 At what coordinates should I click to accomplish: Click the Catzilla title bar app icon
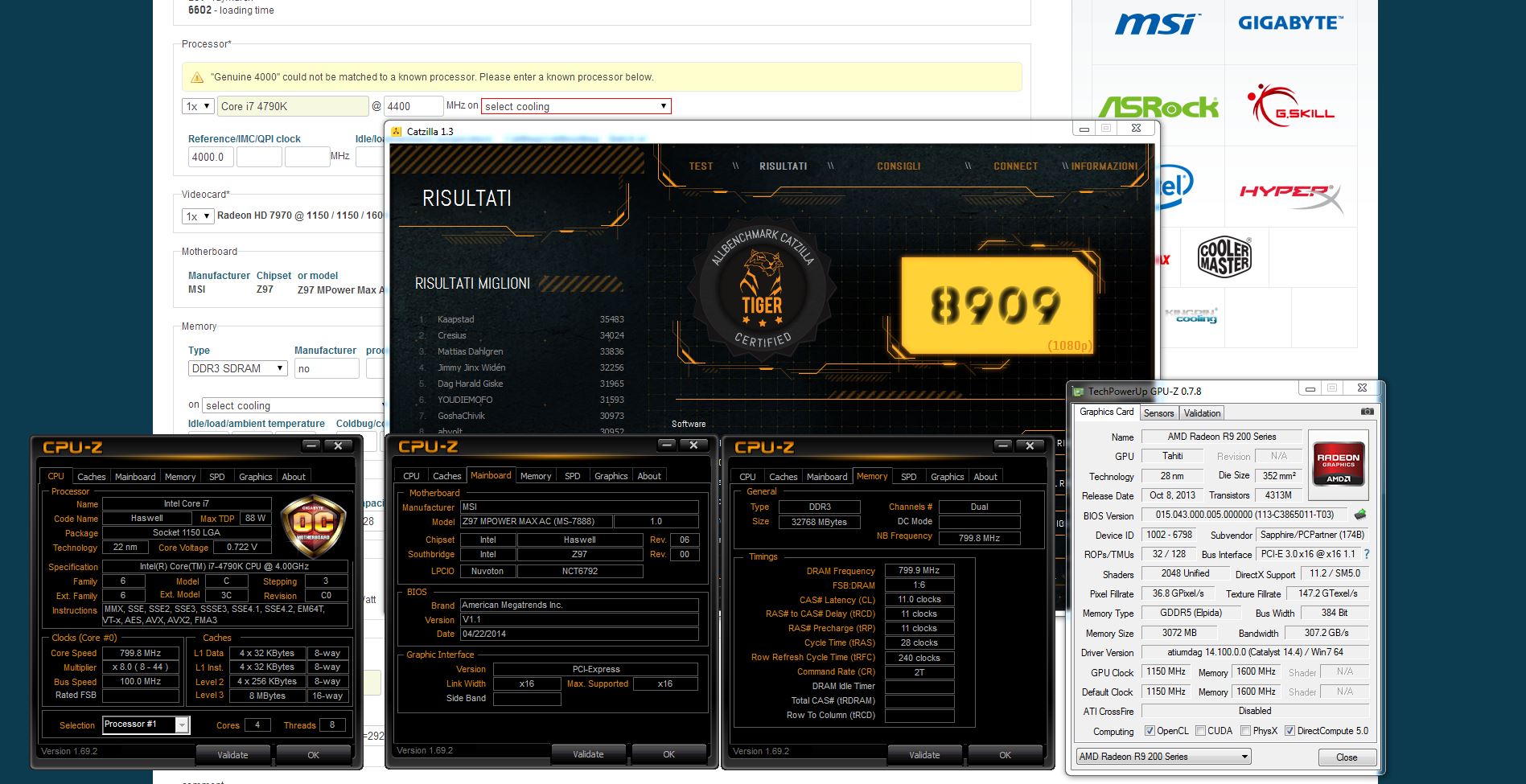396,131
